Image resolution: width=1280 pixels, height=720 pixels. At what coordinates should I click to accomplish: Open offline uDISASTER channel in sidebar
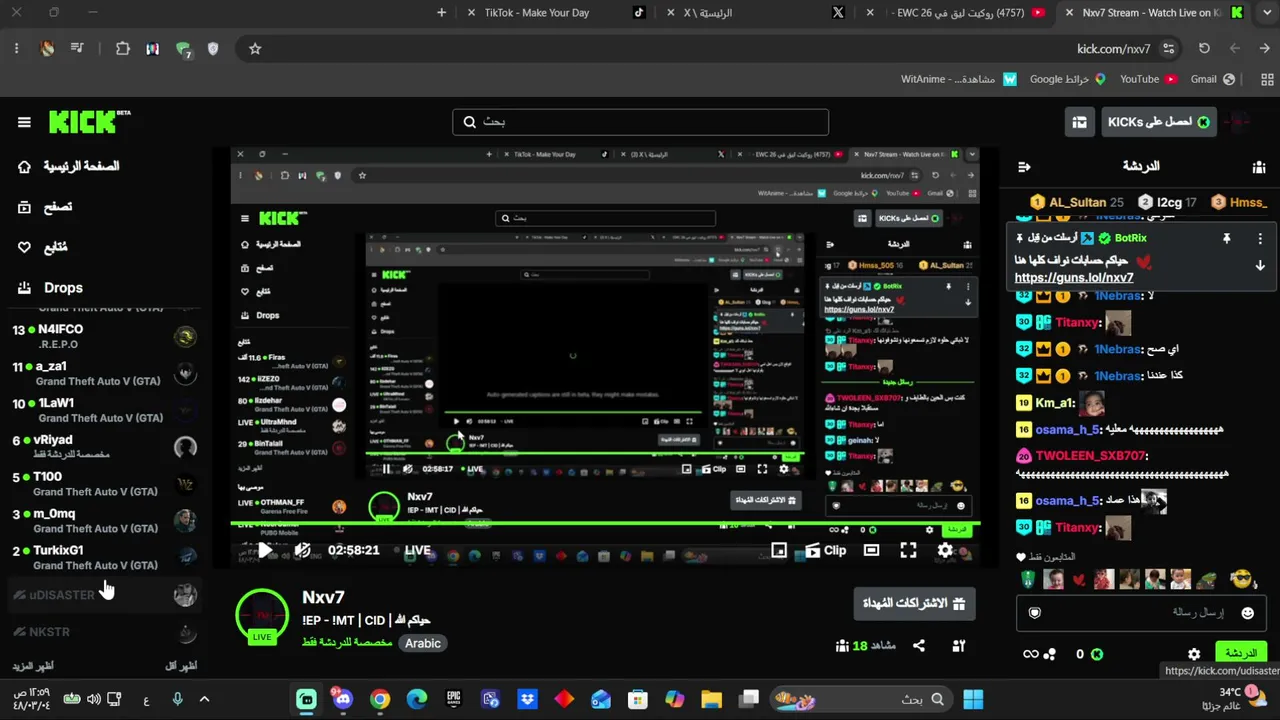104,595
